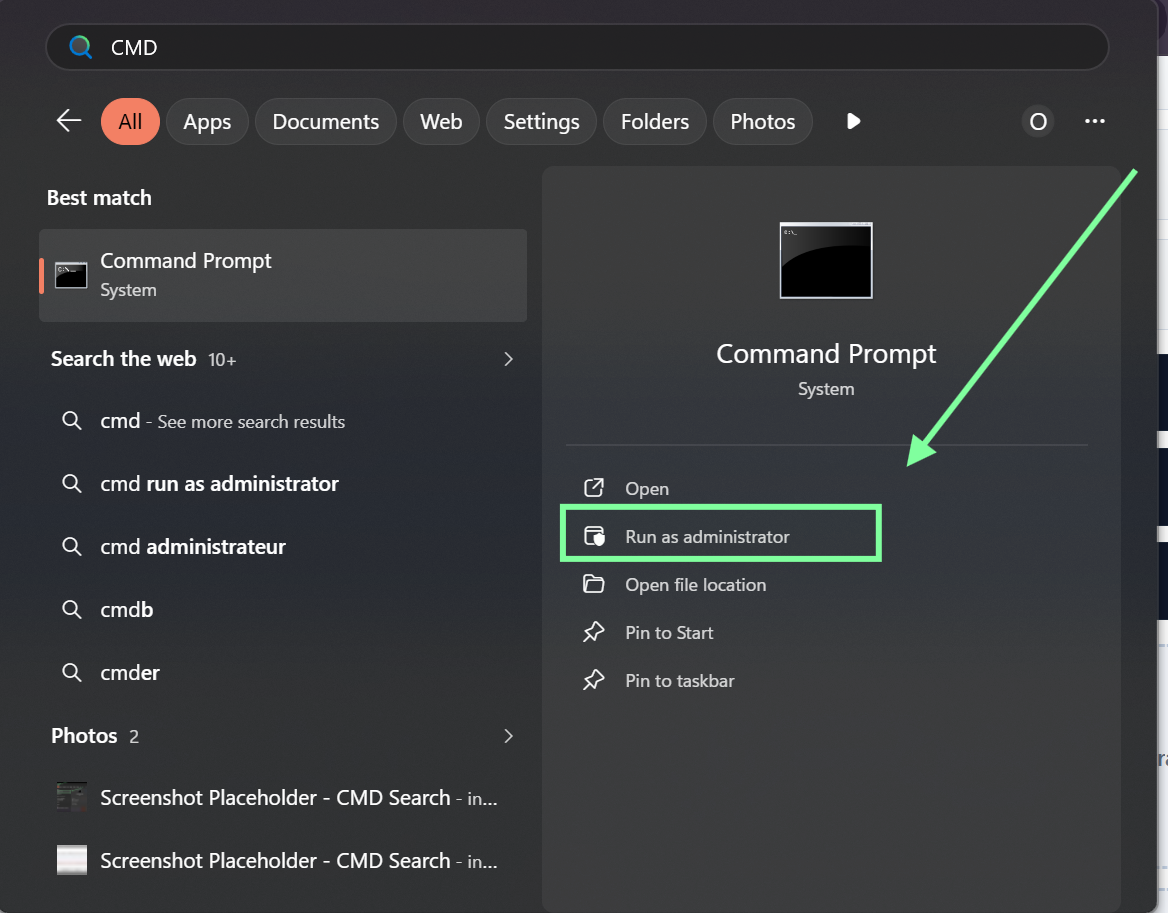Click the large Command Prompt preview icon
Image resolution: width=1168 pixels, height=913 pixels.
pyautogui.click(x=825, y=260)
